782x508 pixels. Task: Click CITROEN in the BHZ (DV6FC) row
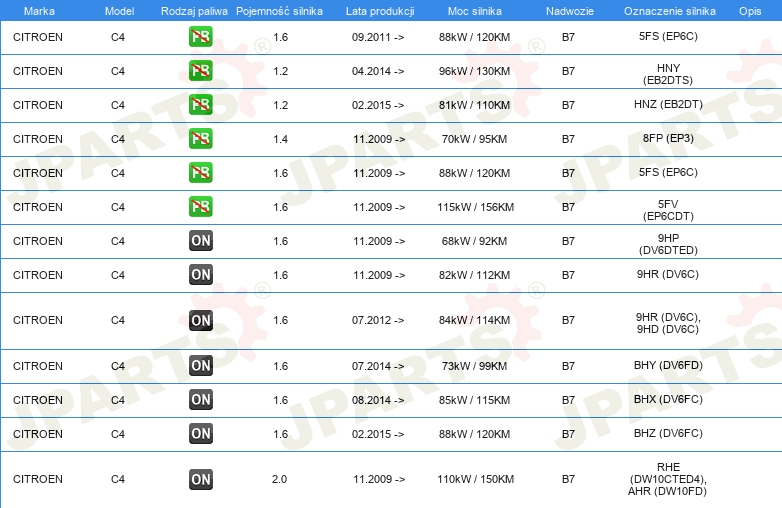coord(38,434)
